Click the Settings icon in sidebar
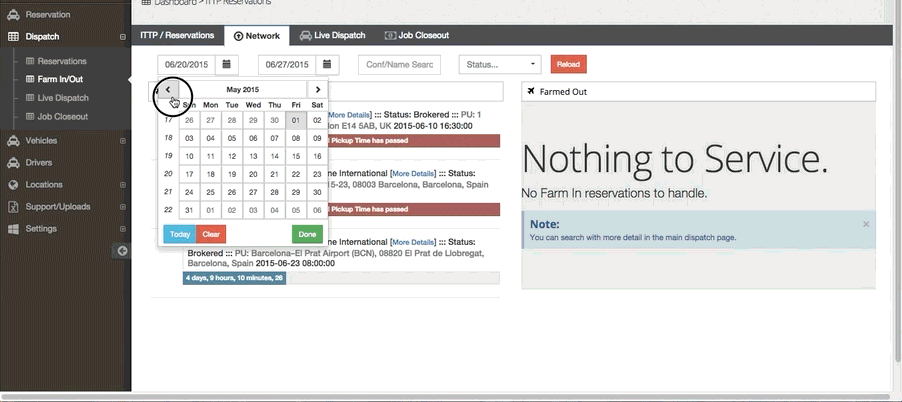The height and width of the screenshot is (402, 902). (14, 229)
